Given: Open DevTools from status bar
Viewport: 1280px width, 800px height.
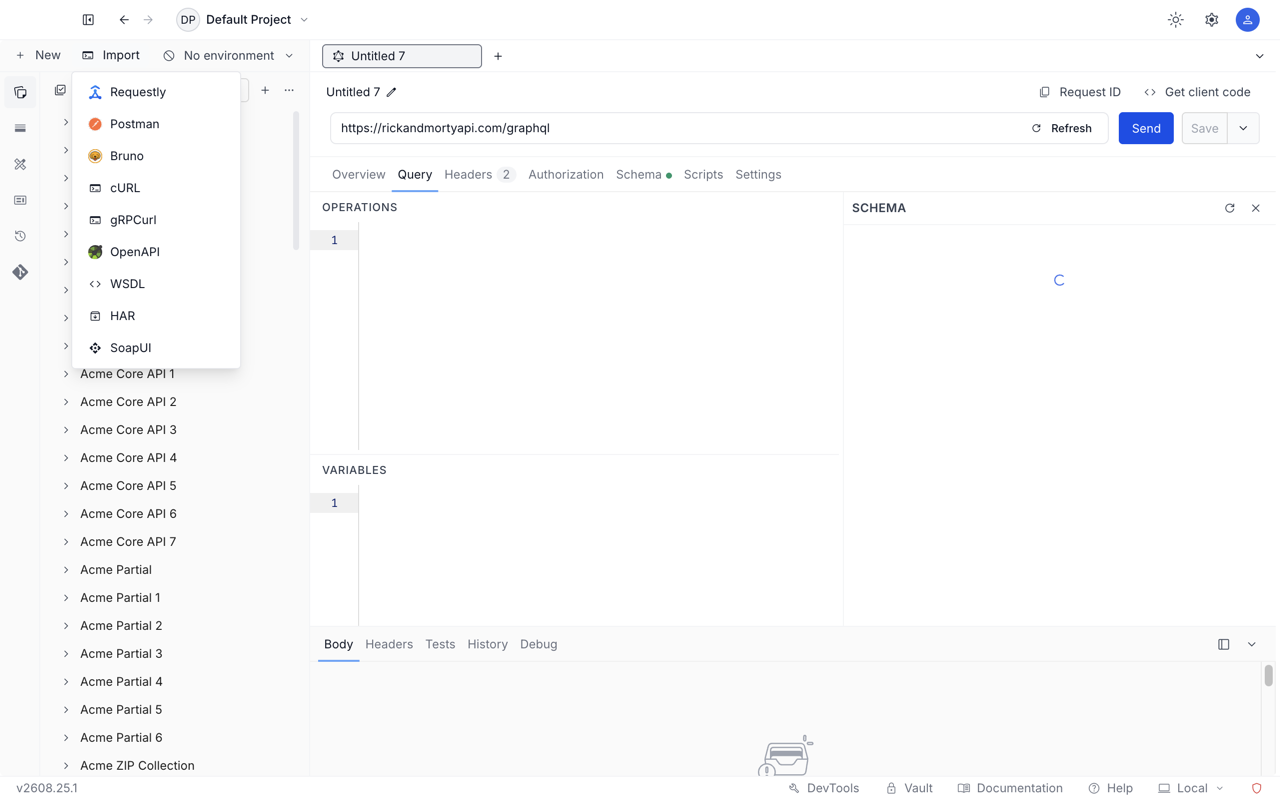Looking at the screenshot, I should [823, 788].
